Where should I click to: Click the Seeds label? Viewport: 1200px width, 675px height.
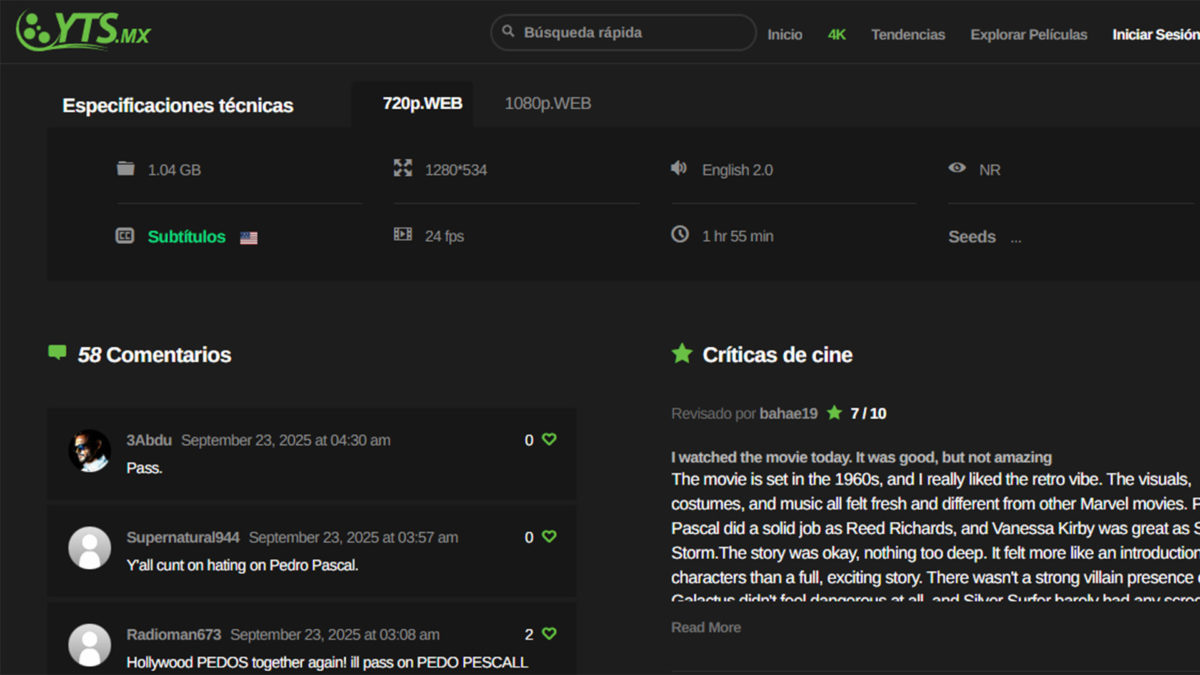point(972,237)
